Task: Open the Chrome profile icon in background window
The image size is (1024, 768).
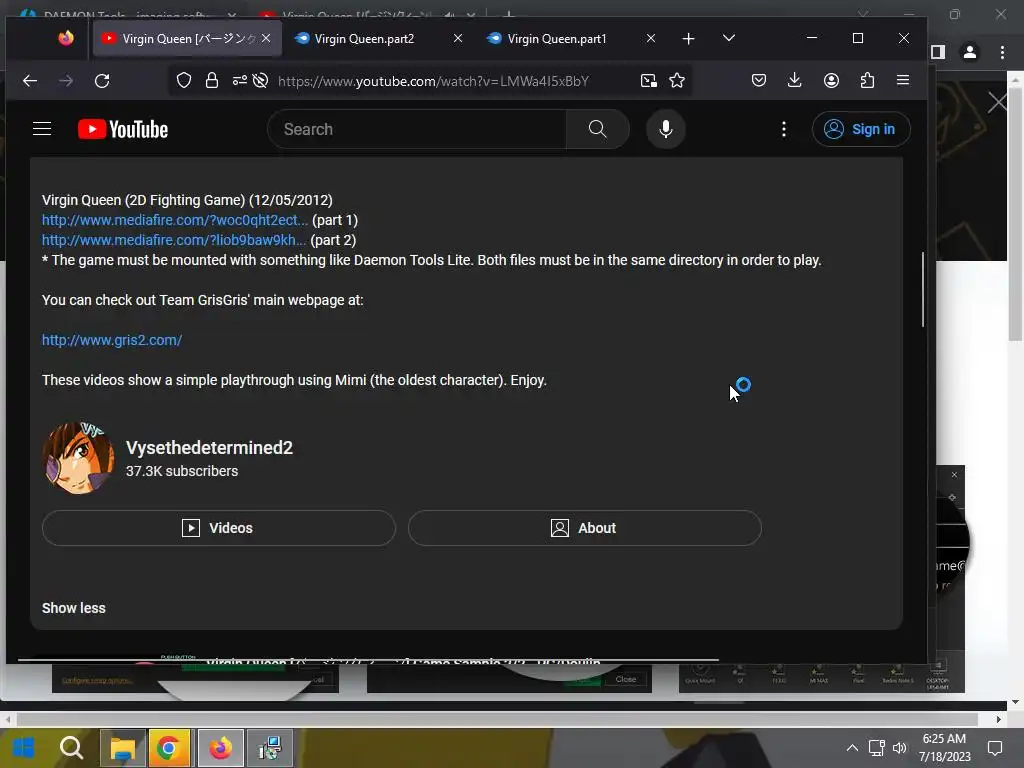Action: pyautogui.click(x=970, y=52)
